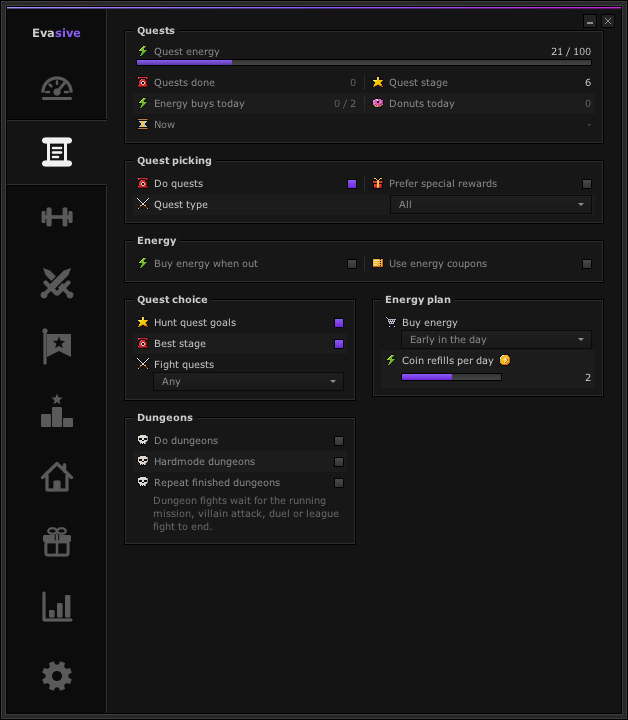Click the phone icon beside Quests done
The image size is (628, 720).
click(x=143, y=82)
